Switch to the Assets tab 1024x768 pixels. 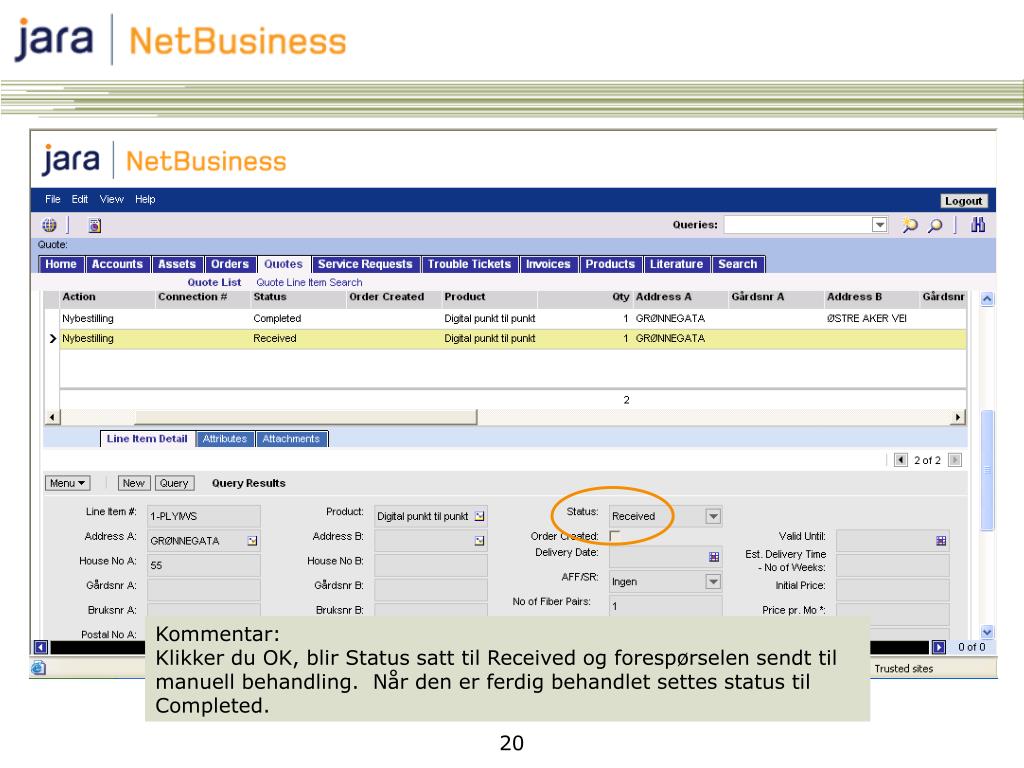[177, 264]
